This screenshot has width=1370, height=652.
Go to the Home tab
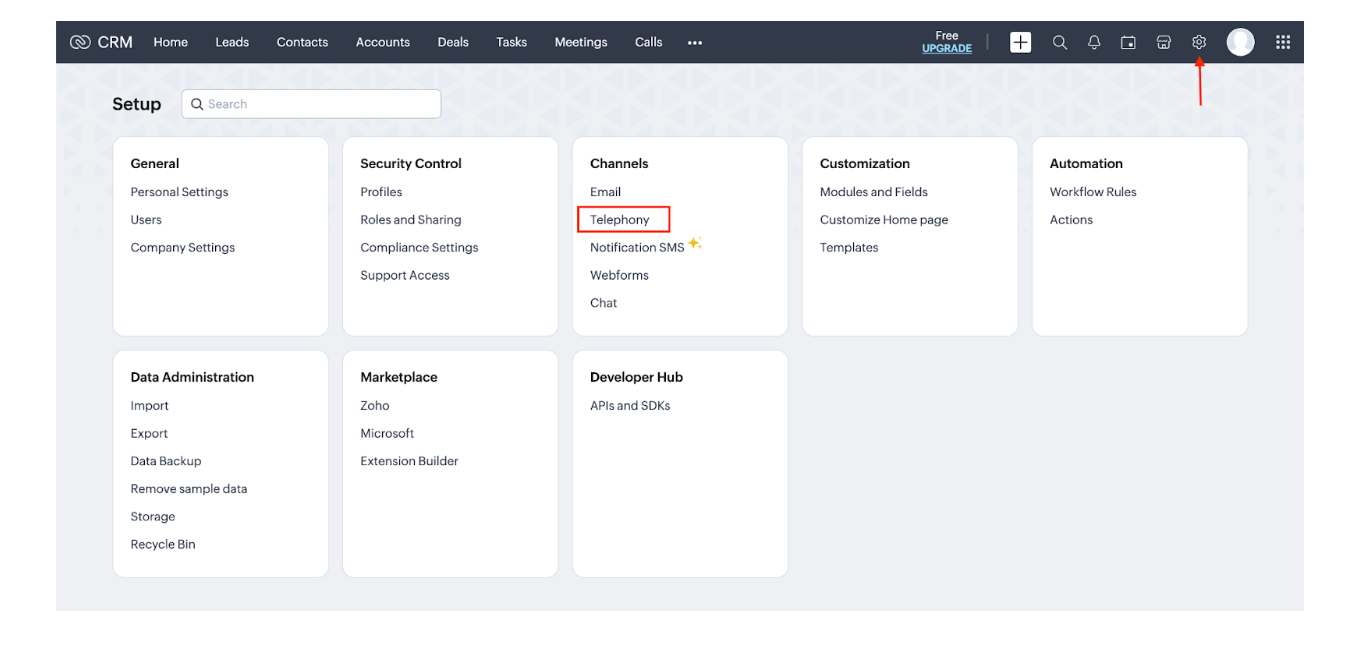(x=171, y=42)
